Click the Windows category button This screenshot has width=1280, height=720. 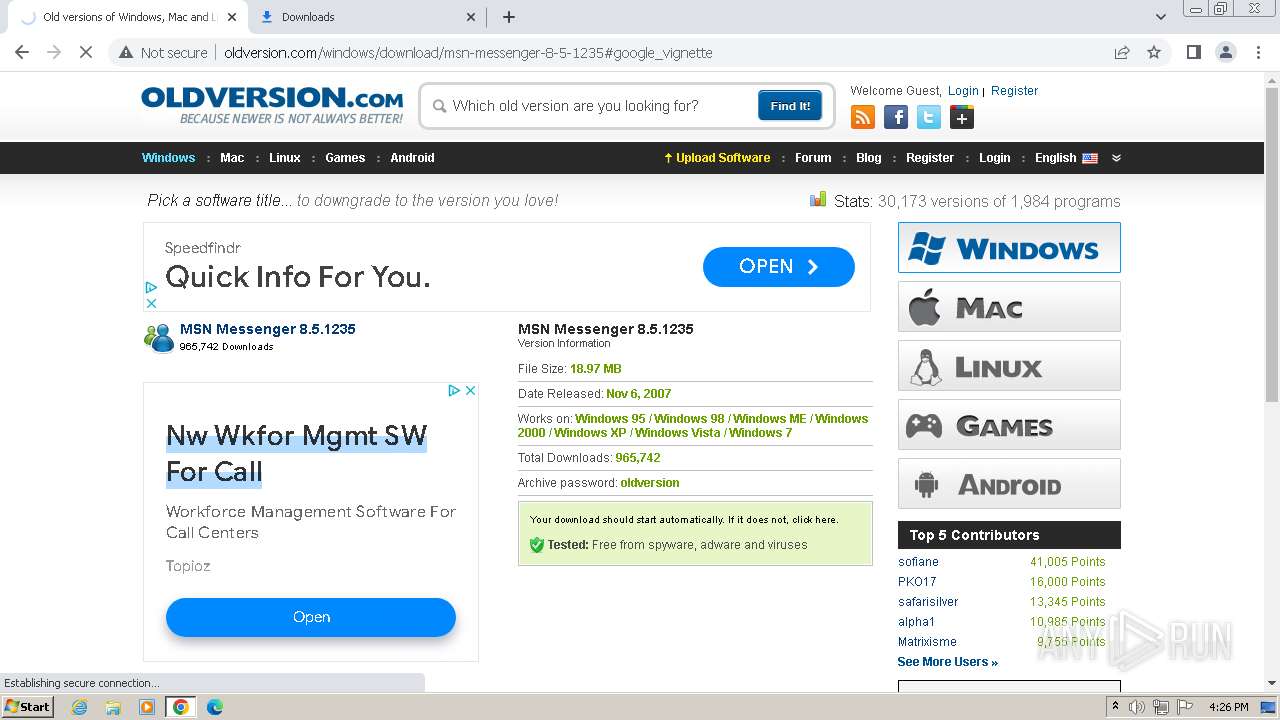[1009, 247]
